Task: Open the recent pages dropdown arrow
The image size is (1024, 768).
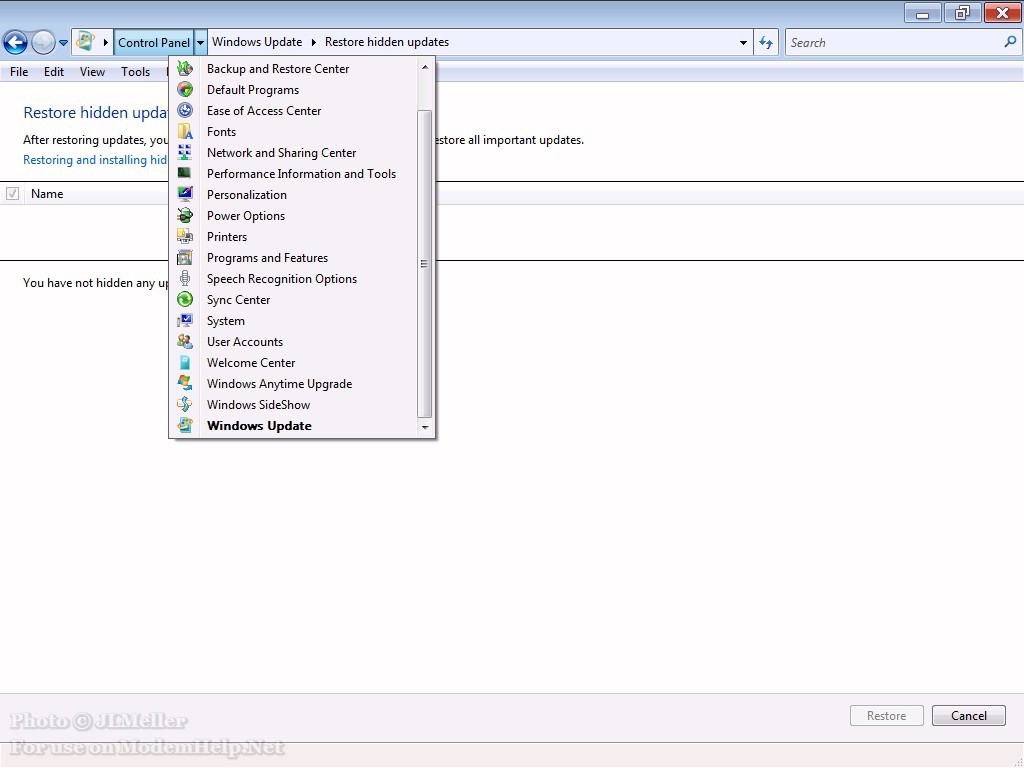Action: click(x=63, y=43)
